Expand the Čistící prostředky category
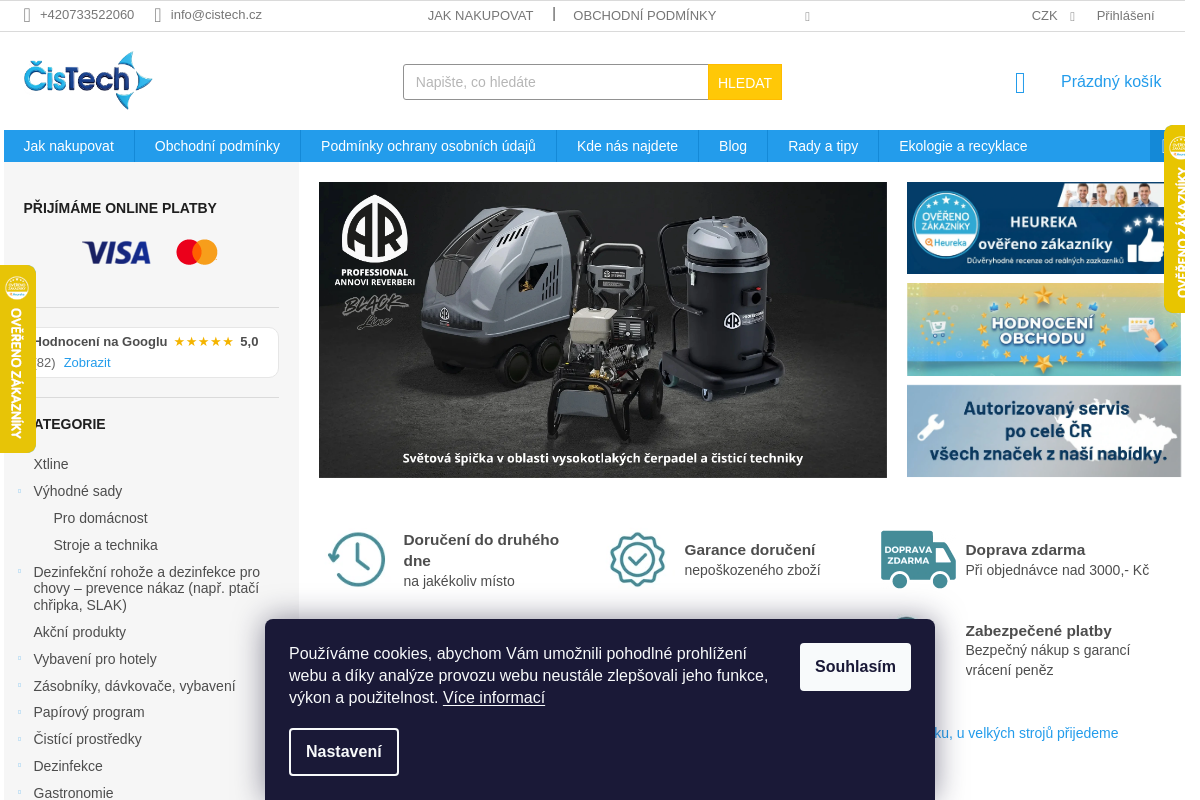1200x800 pixels. (19, 739)
